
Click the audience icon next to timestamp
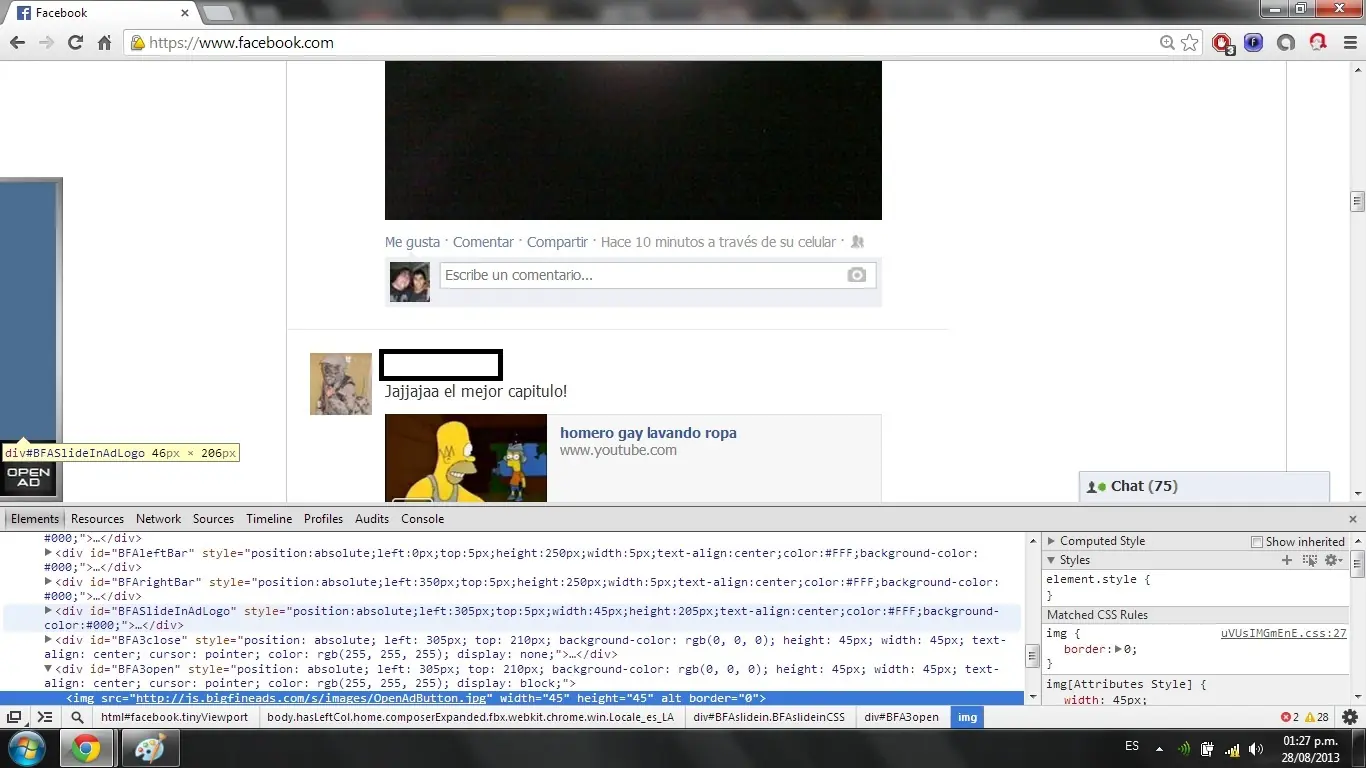tap(857, 242)
